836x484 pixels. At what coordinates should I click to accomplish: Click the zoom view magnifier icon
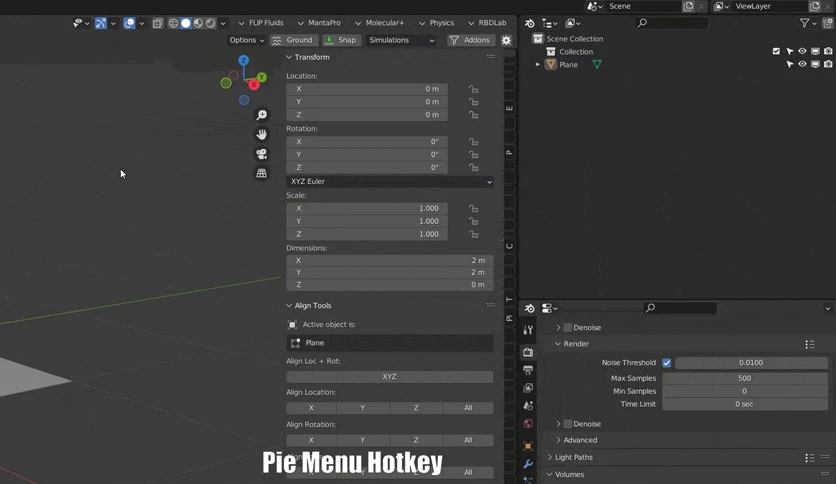click(261, 115)
